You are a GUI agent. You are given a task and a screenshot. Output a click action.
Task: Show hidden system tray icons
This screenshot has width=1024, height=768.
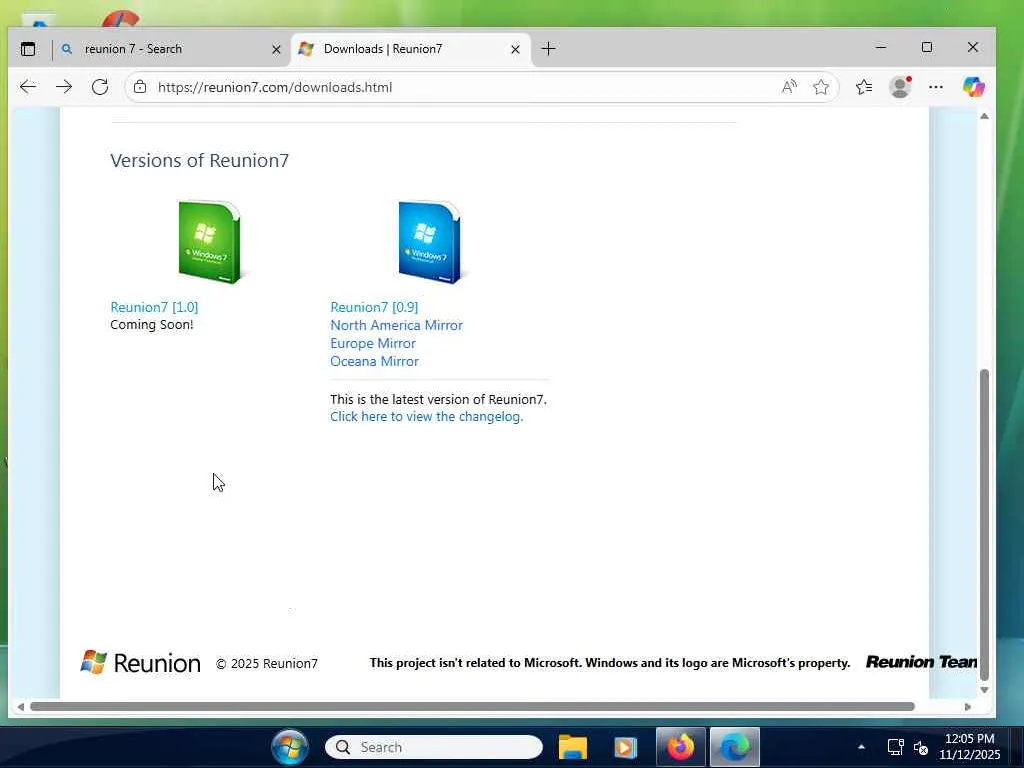click(861, 747)
